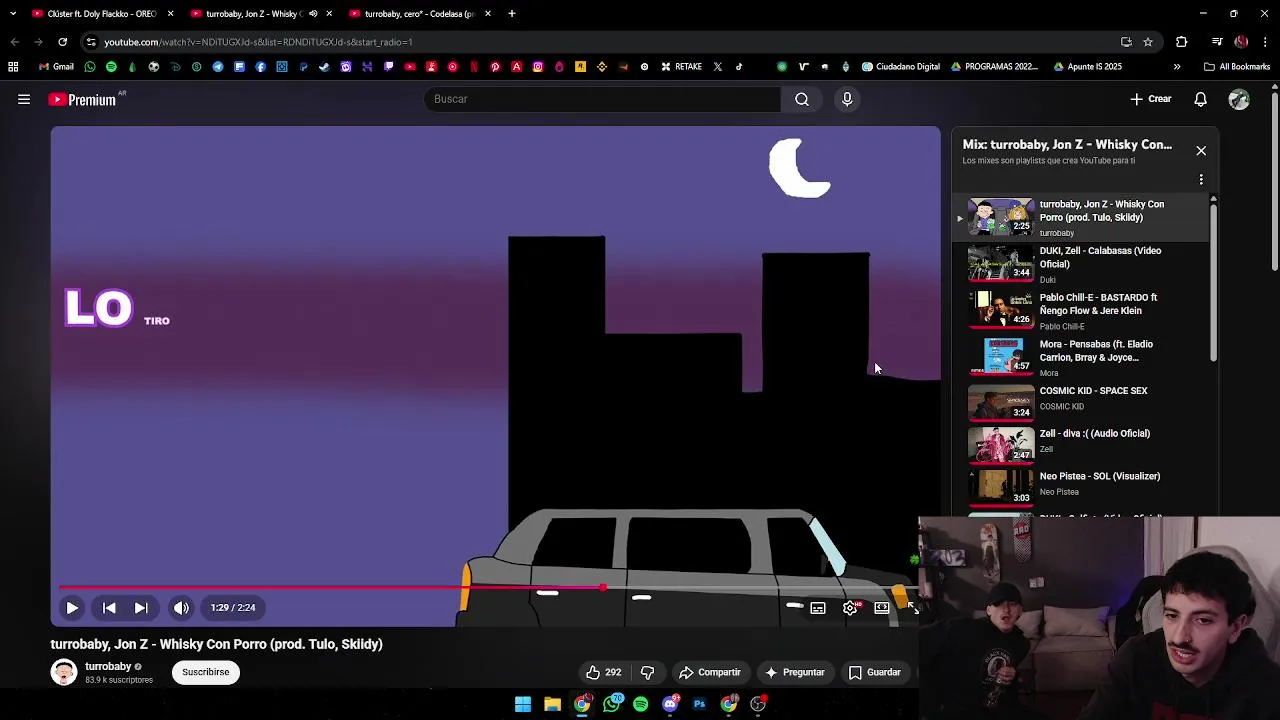Click the page vertical scrollbar
The image size is (1280, 720).
click(x=1275, y=180)
